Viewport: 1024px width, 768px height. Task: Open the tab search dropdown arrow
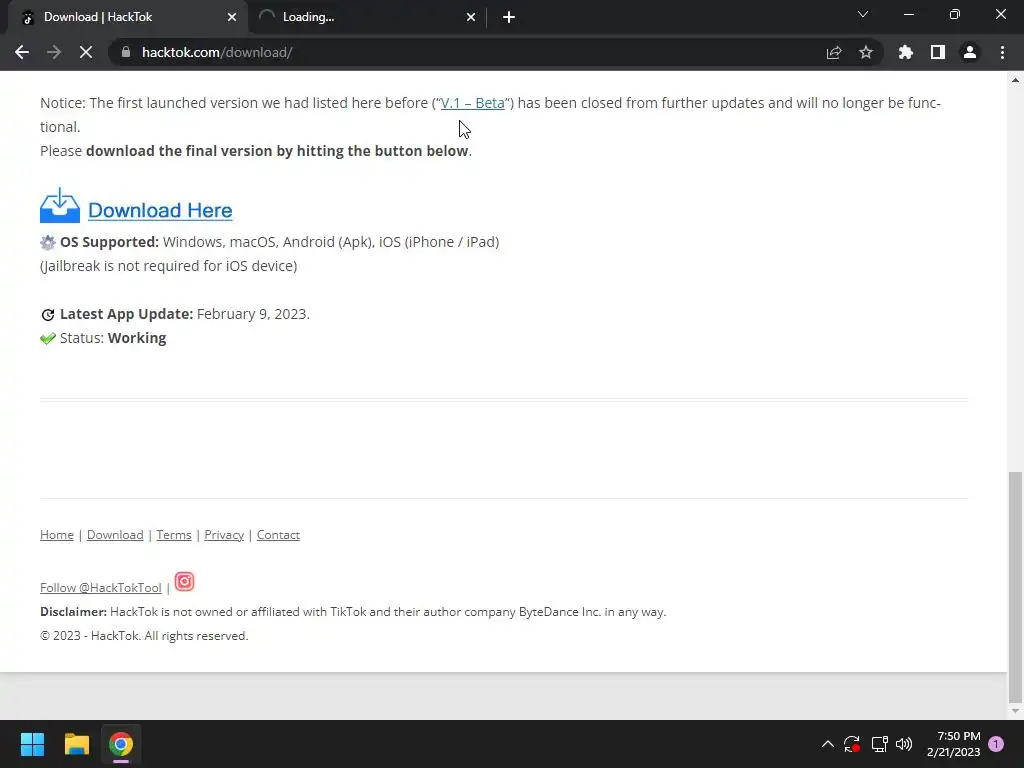[x=863, y=14]
